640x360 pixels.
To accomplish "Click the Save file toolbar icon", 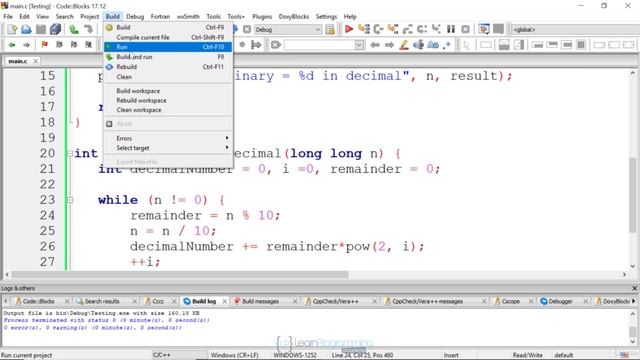I will point(41,29).
